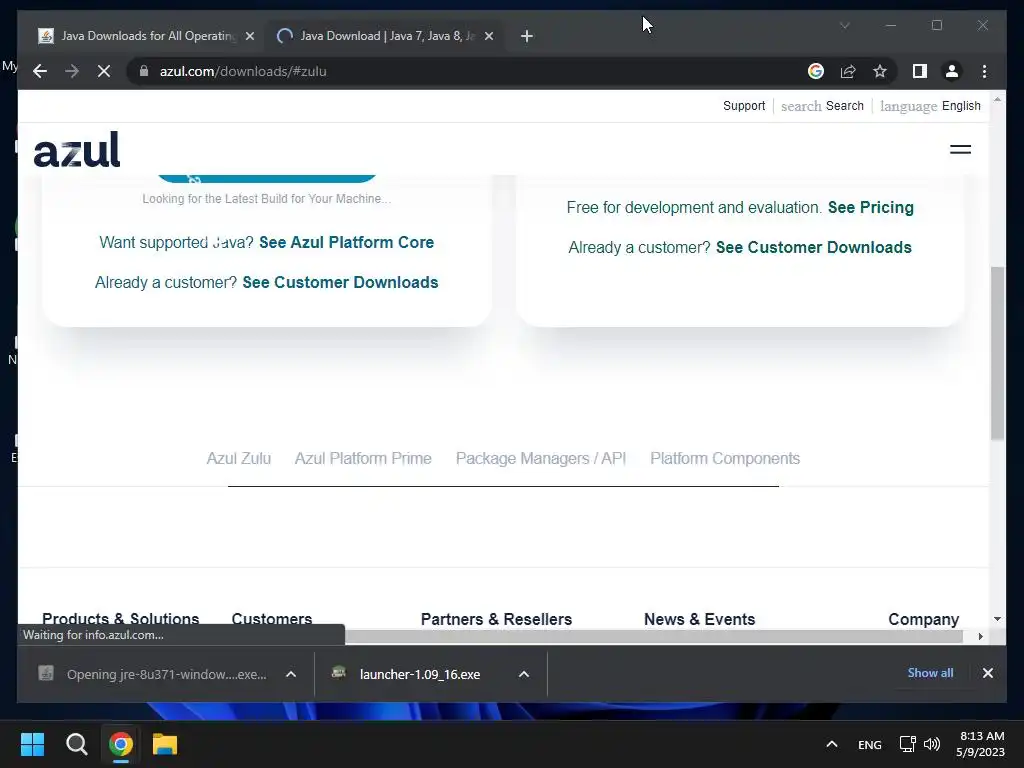Switch to Java Downloads for All Operating tab
The height and width of the screenshot is (768, 1024).
tap(148, 36)
